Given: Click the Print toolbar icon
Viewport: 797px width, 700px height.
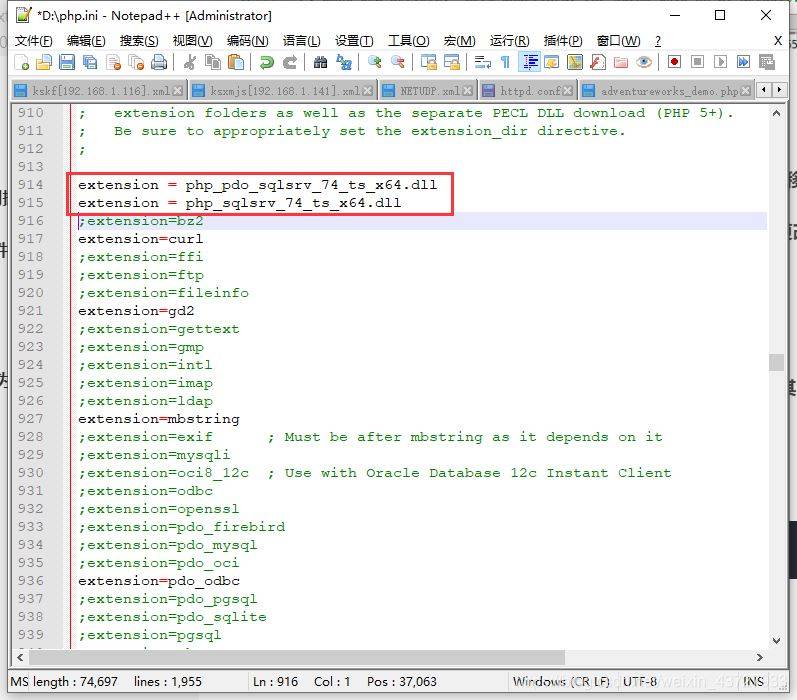Looking at the screenshot, I should [159, 63].
